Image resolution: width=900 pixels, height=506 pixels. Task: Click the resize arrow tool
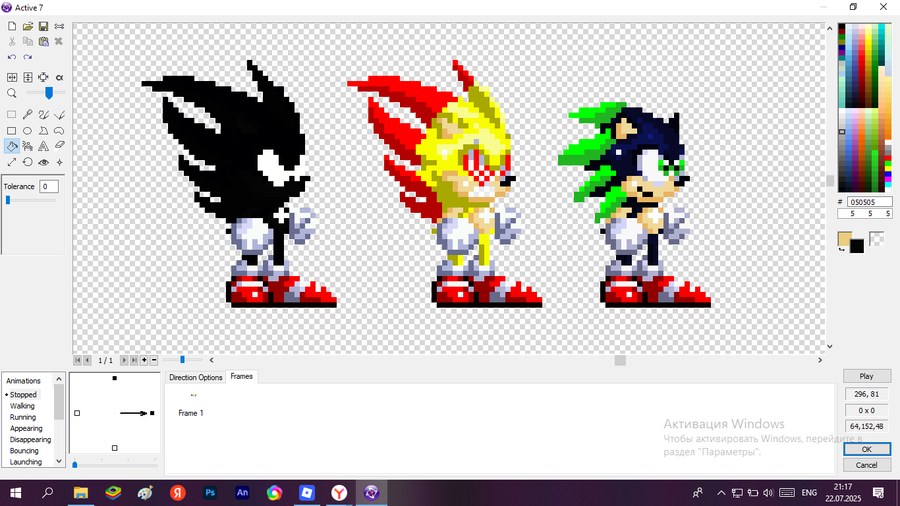(11, 162)
